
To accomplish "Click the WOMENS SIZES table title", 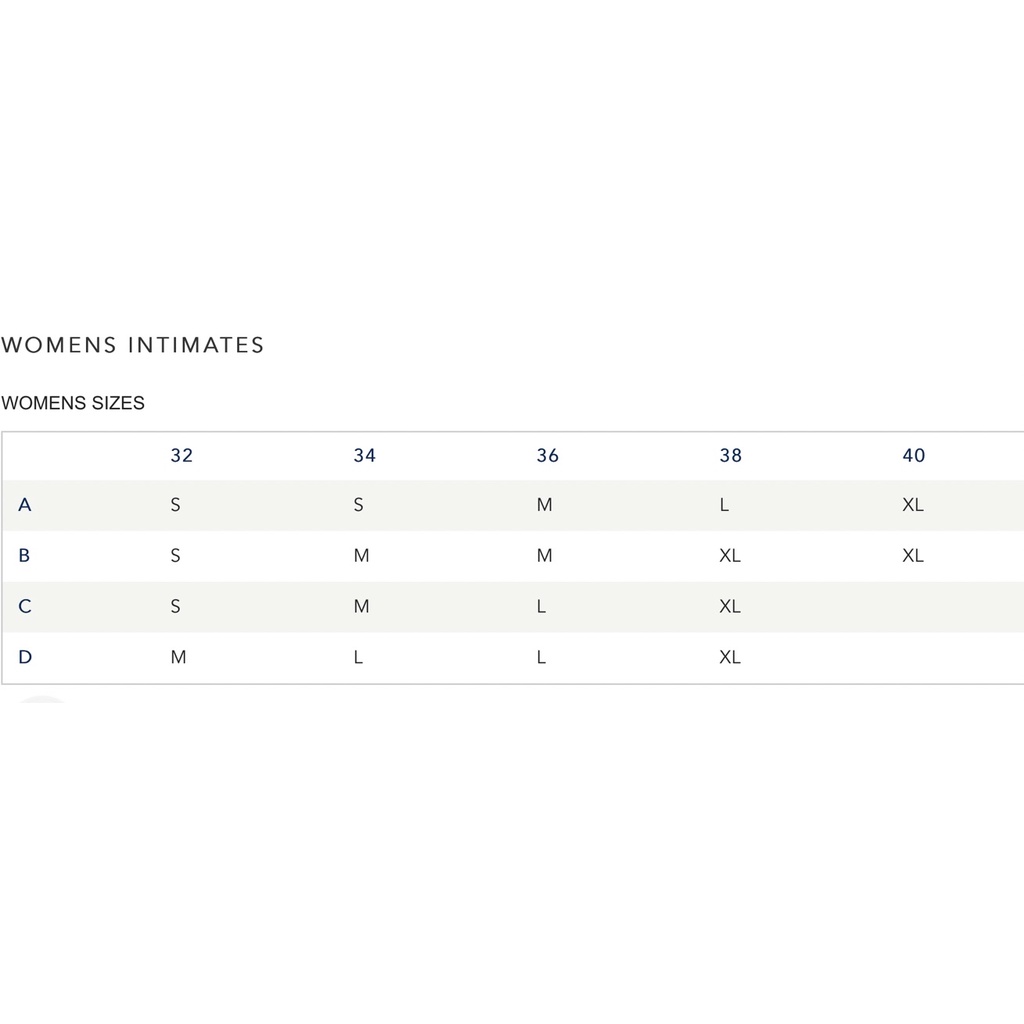I will [73, 403].
